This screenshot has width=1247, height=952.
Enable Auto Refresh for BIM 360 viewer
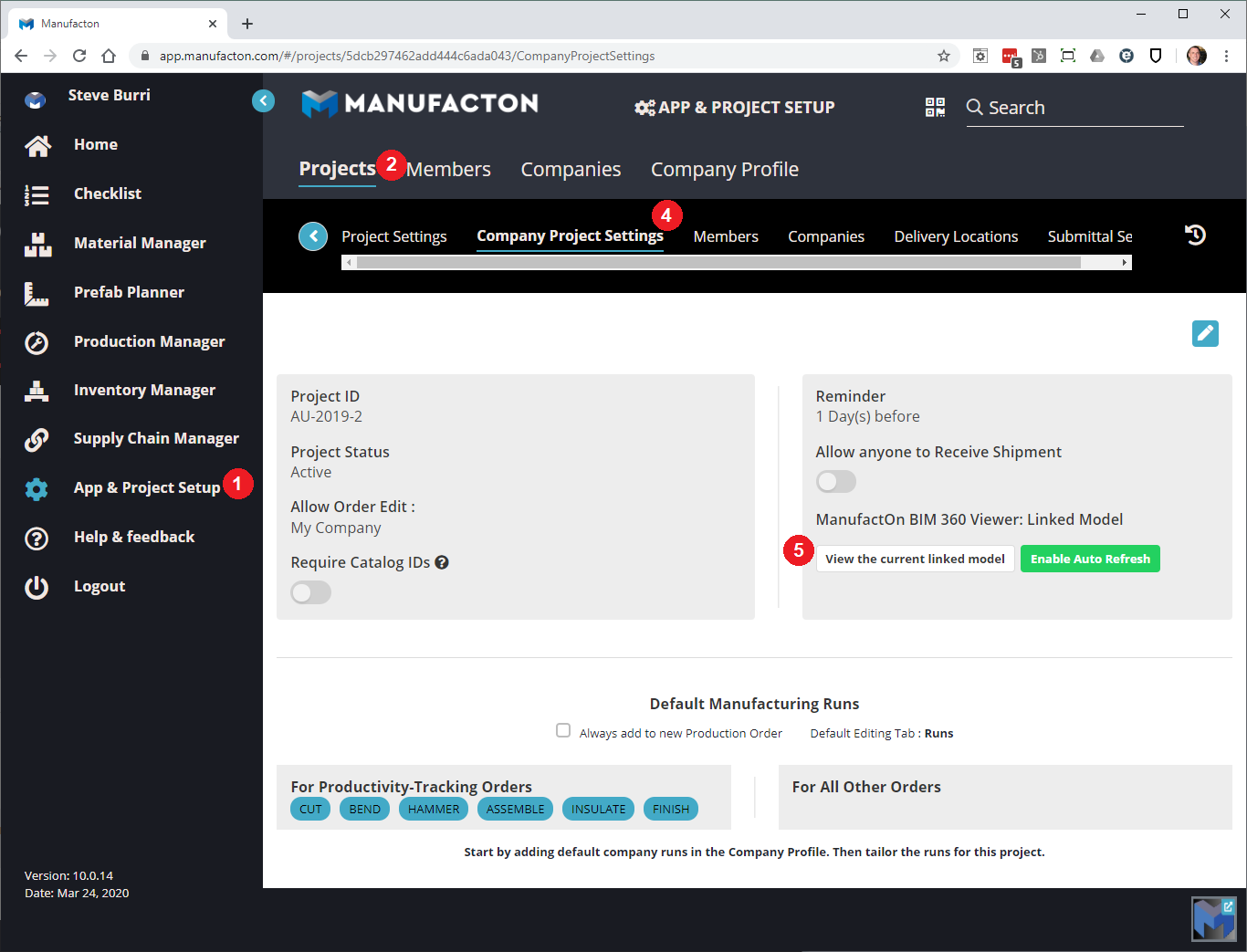[1090, 558]
